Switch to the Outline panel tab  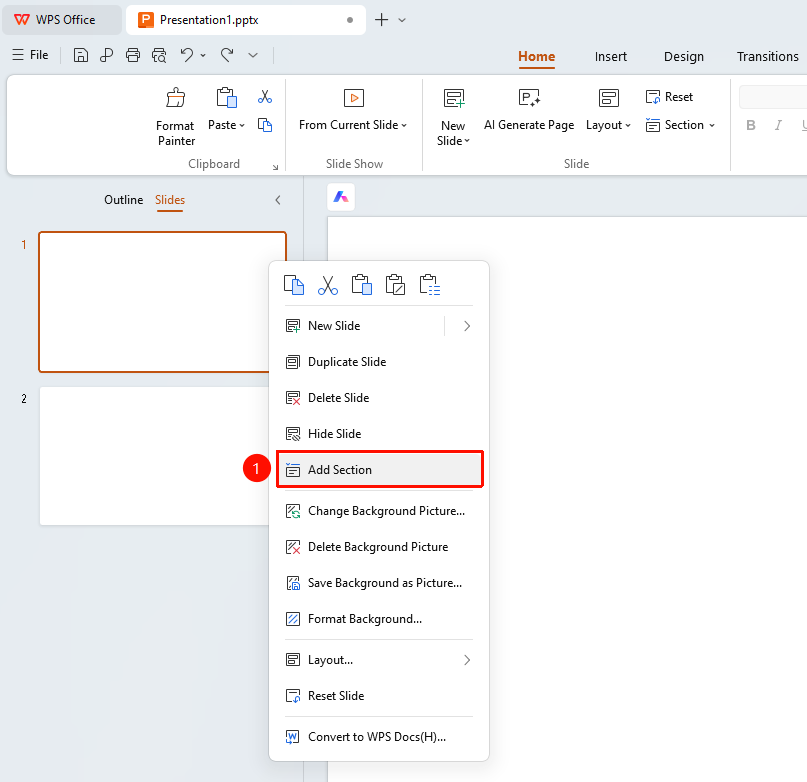124,200
